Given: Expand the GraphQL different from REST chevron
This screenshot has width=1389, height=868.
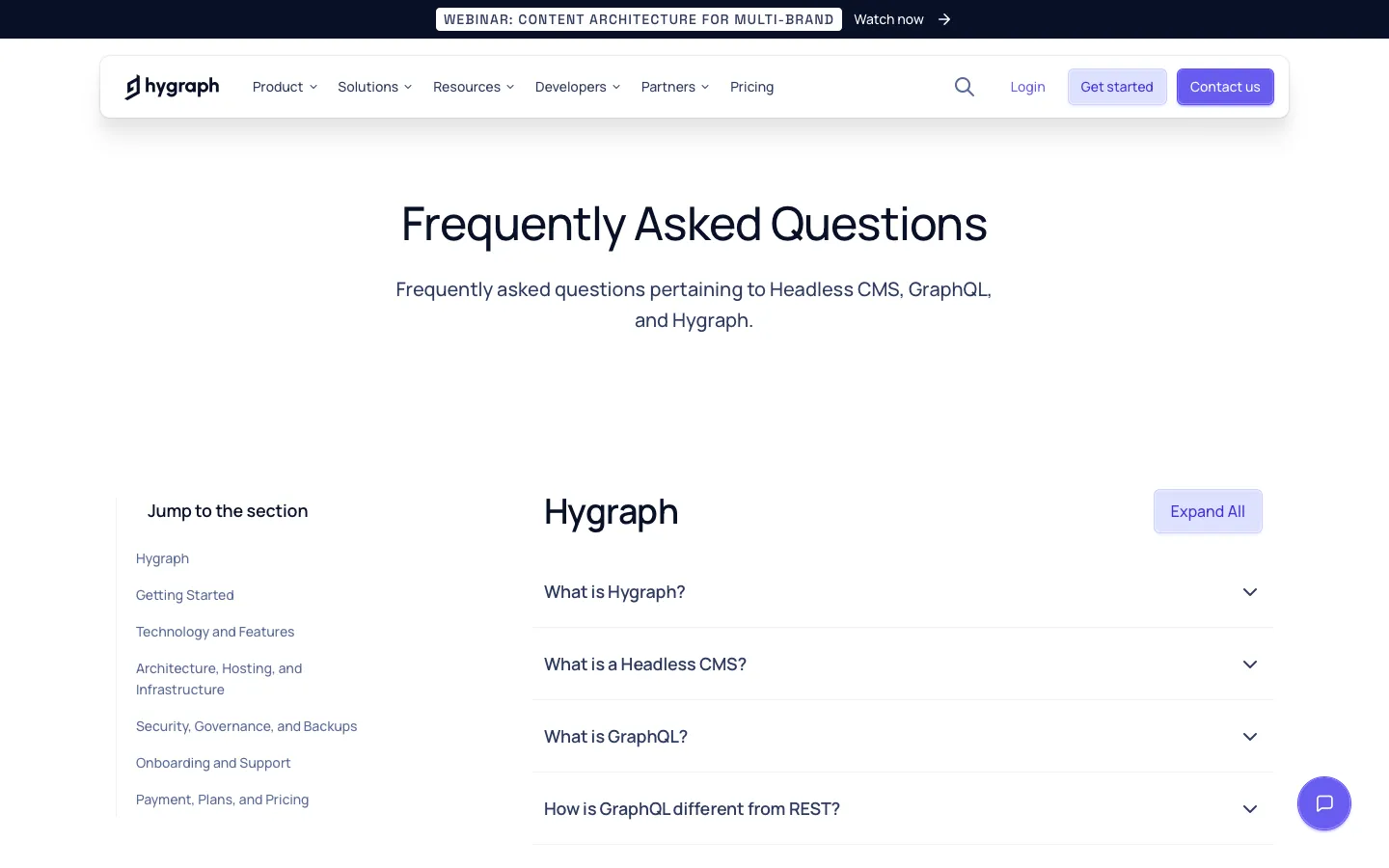Looking at the screenshot, I should [1250, 809].
